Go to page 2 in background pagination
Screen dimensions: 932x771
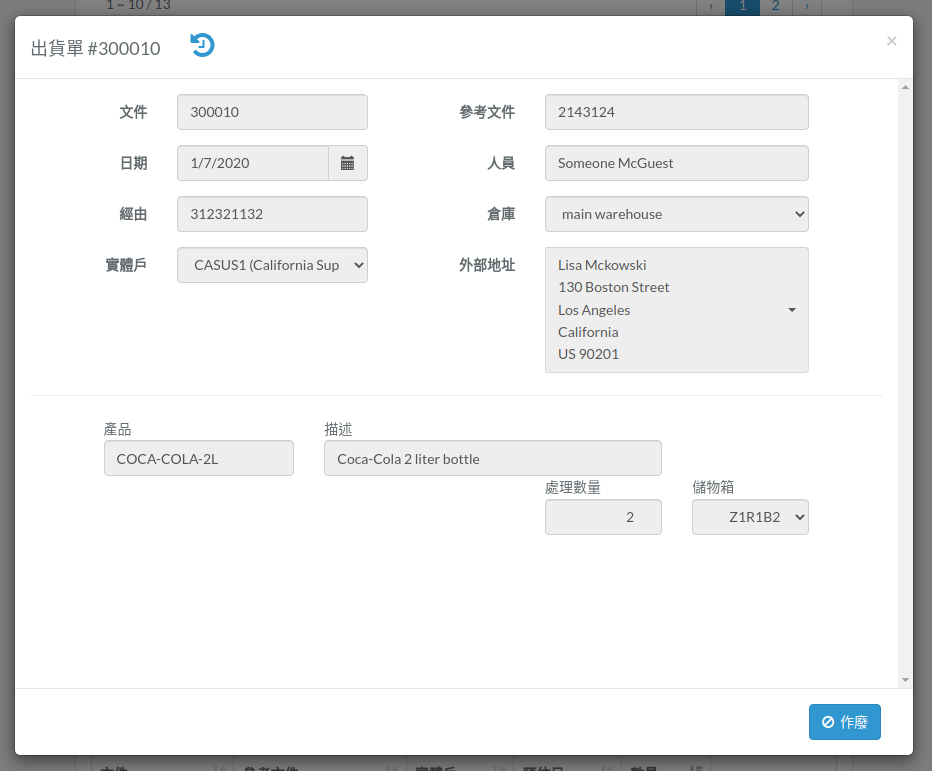pyautogui.click(x=776, y=7)
